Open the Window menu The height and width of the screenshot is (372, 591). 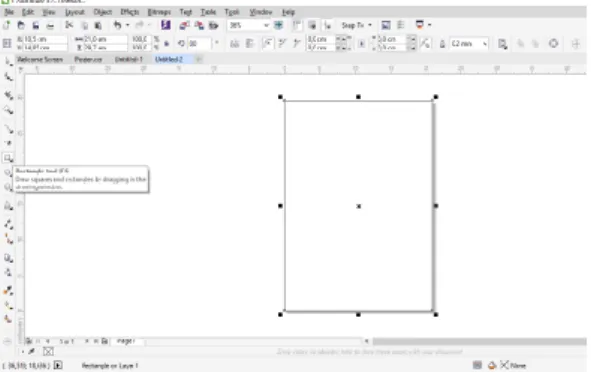click(261, 12)
